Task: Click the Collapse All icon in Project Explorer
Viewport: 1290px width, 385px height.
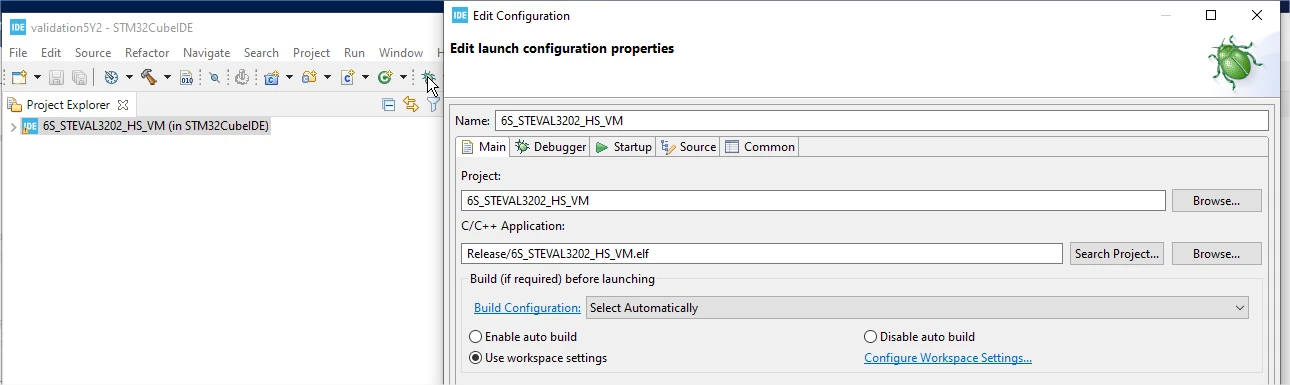Action: pyautogui.click(x=389, y=104)
